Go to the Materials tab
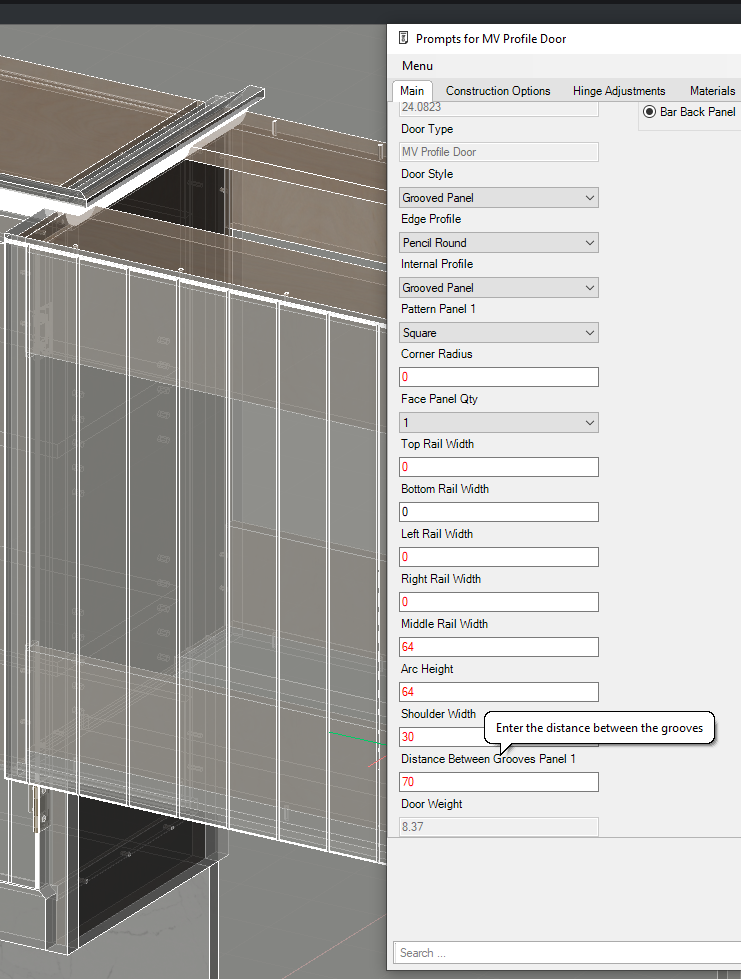Screen dimensions: 741x979 pos(712,91)
